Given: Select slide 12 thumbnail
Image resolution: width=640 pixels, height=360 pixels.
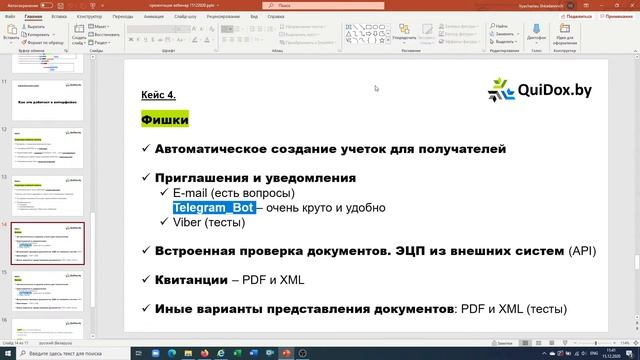Looking at the screenshot, I should (x=47, y=148).
